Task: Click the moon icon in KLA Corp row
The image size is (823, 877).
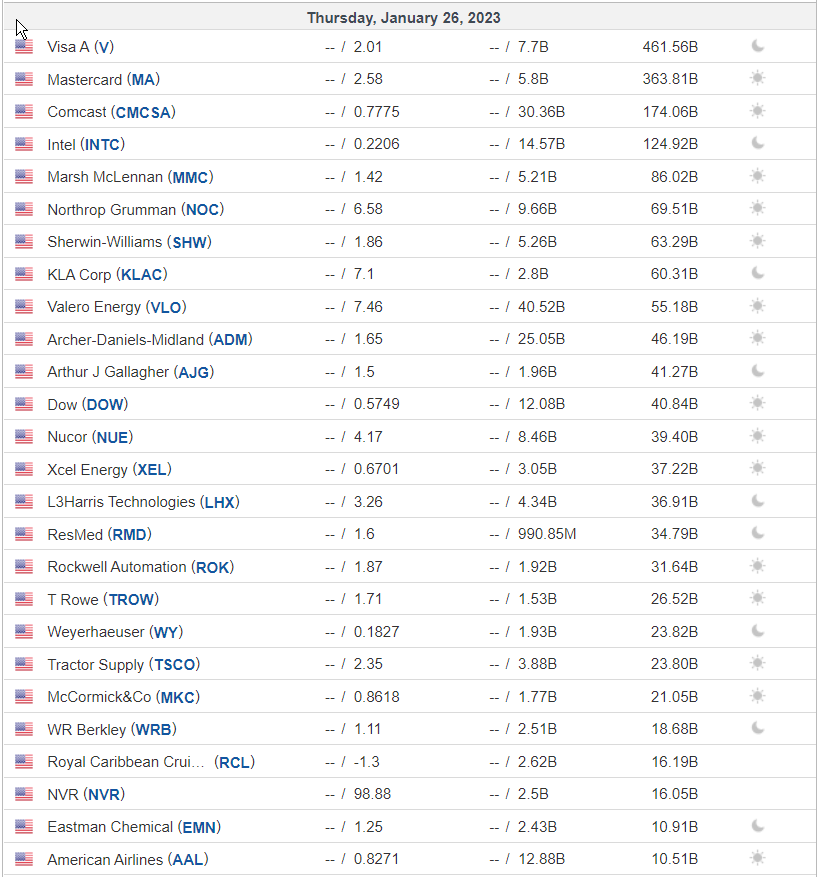Action: 758,273
